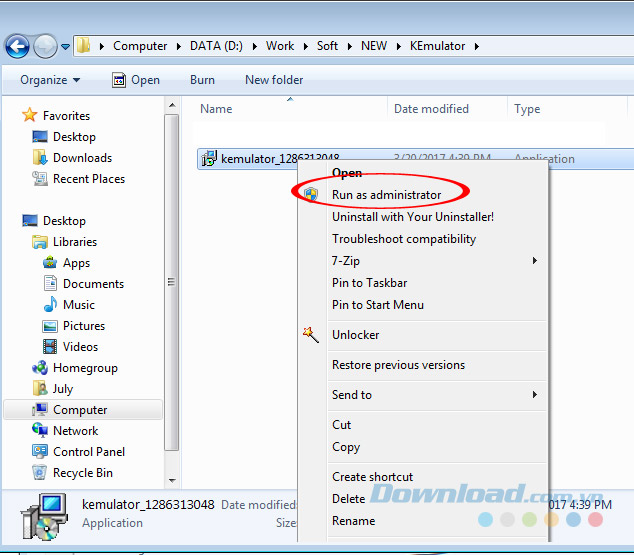The width and height of the screenshot is (634, 555).
Task: Click the Network icon in sidebar
Action: [40, 430]
